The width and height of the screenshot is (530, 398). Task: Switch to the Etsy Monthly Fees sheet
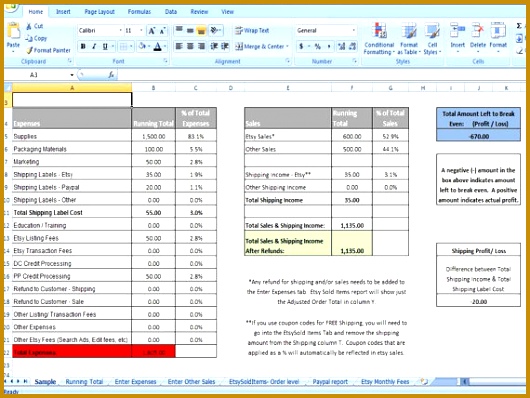[385, 381]
